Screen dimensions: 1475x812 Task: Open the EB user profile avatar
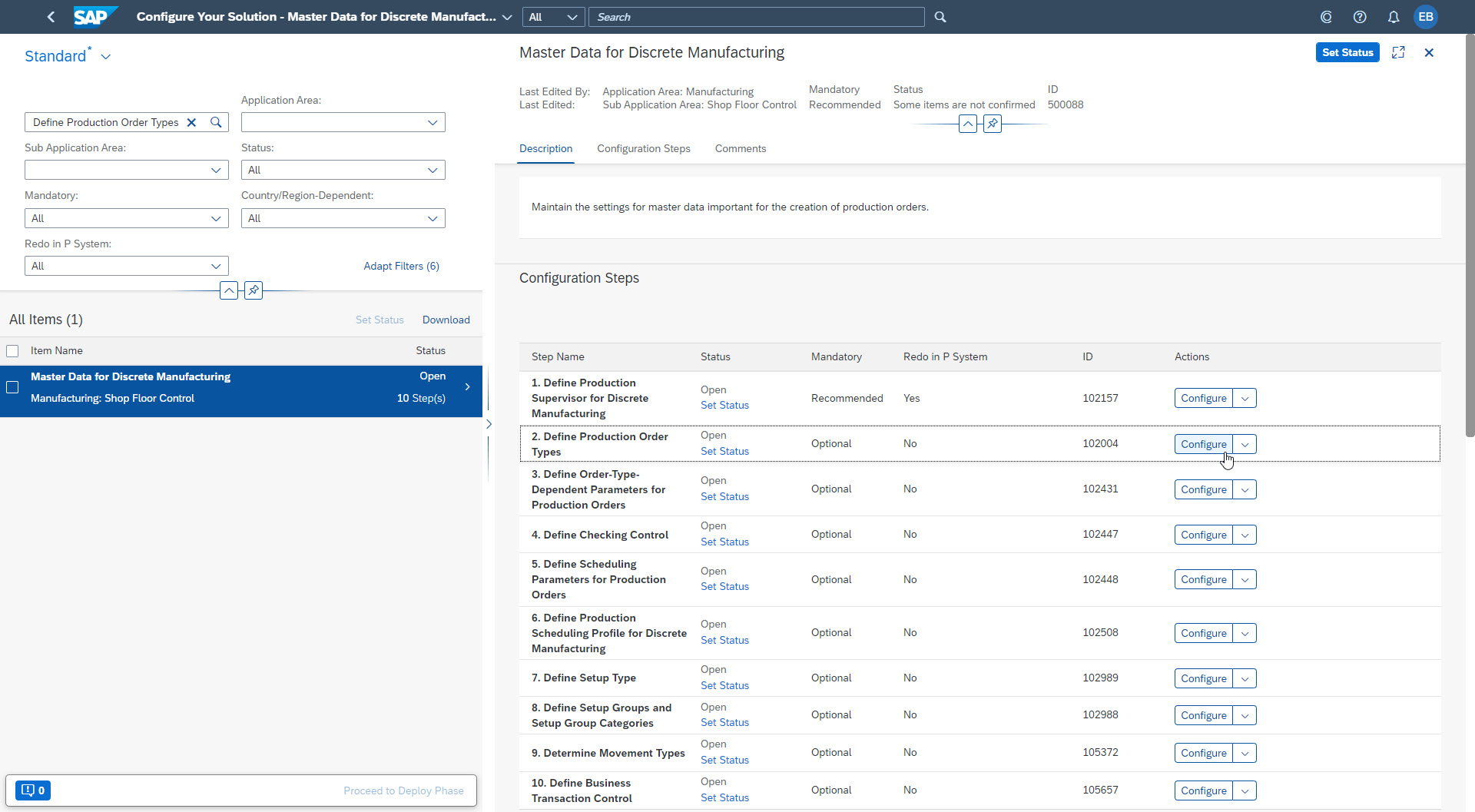click(1426, 17)
